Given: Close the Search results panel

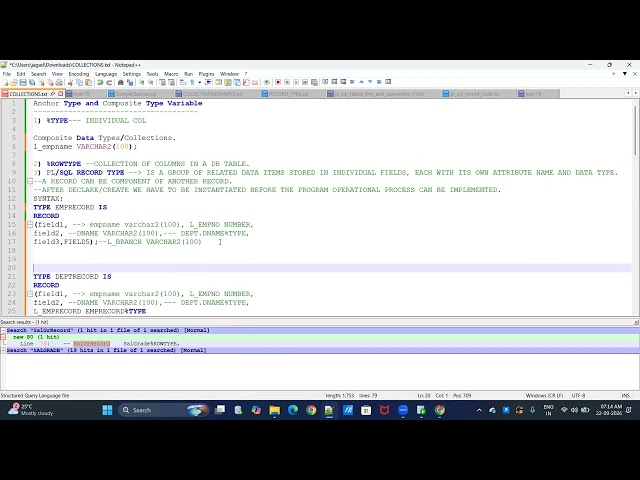Looking at the screenshot, I should (x=636, y=322).
